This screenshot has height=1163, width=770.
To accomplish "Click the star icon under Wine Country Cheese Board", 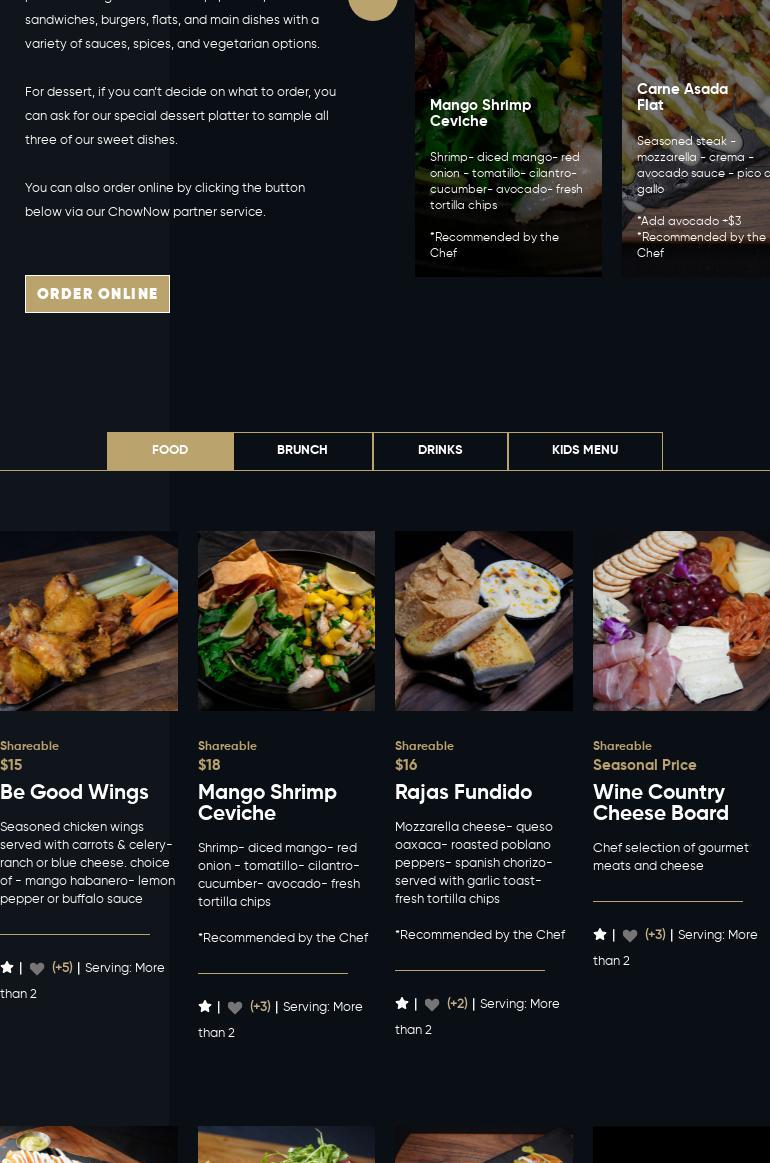I will point(600,935).
